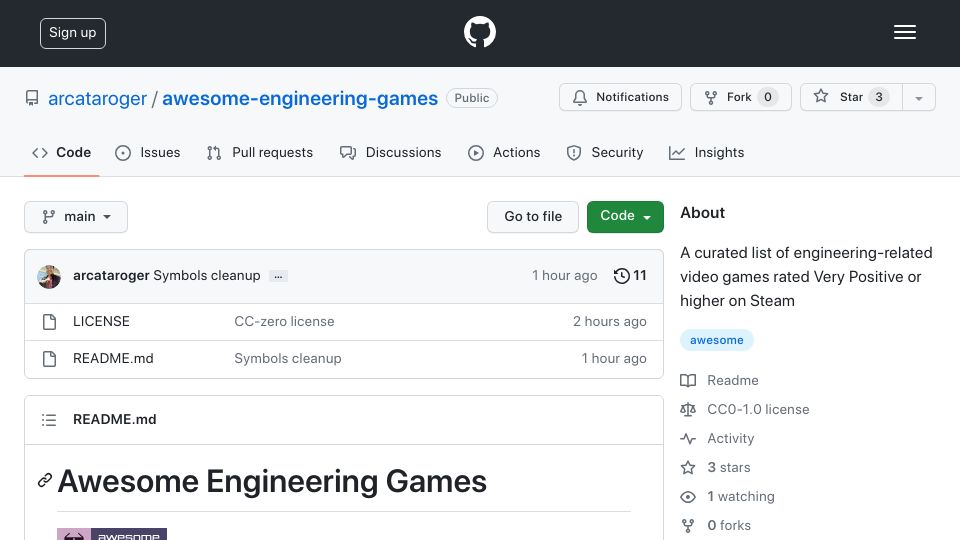Image resolution: width=960 pixels, height=540 pixels.
Task: Click the README.md file icon in list
Action: click(50, 359)
